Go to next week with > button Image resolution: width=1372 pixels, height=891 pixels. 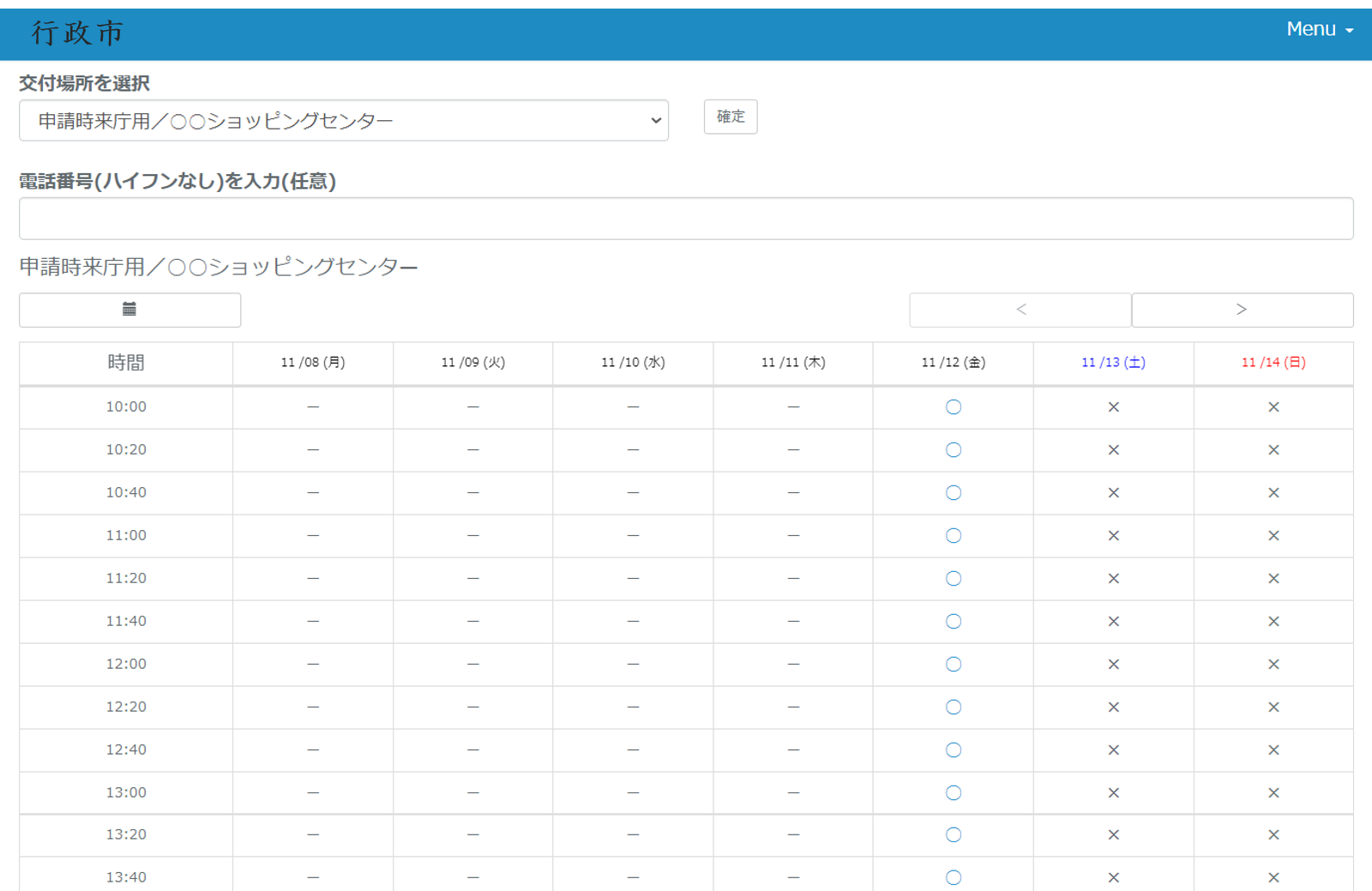(x=1242, y=310)
